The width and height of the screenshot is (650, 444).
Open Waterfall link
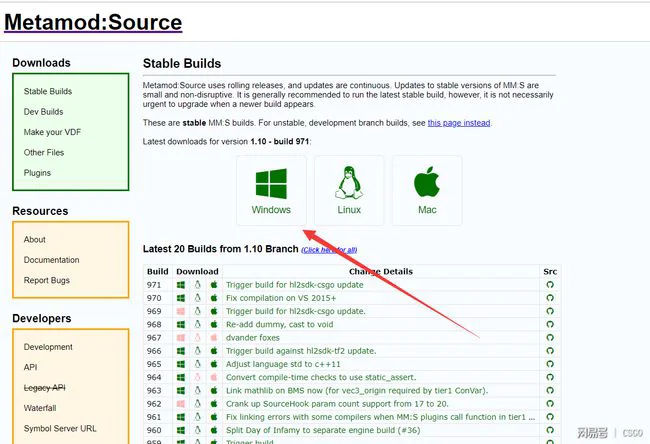(40, 408)
